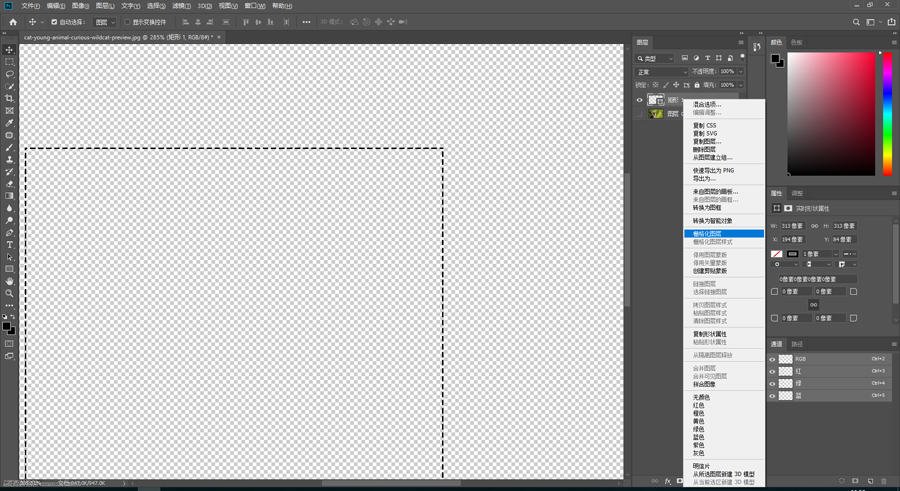Click the Home icon in the options bar
This screenshot has height=491, width=900.
click(13, 22)
